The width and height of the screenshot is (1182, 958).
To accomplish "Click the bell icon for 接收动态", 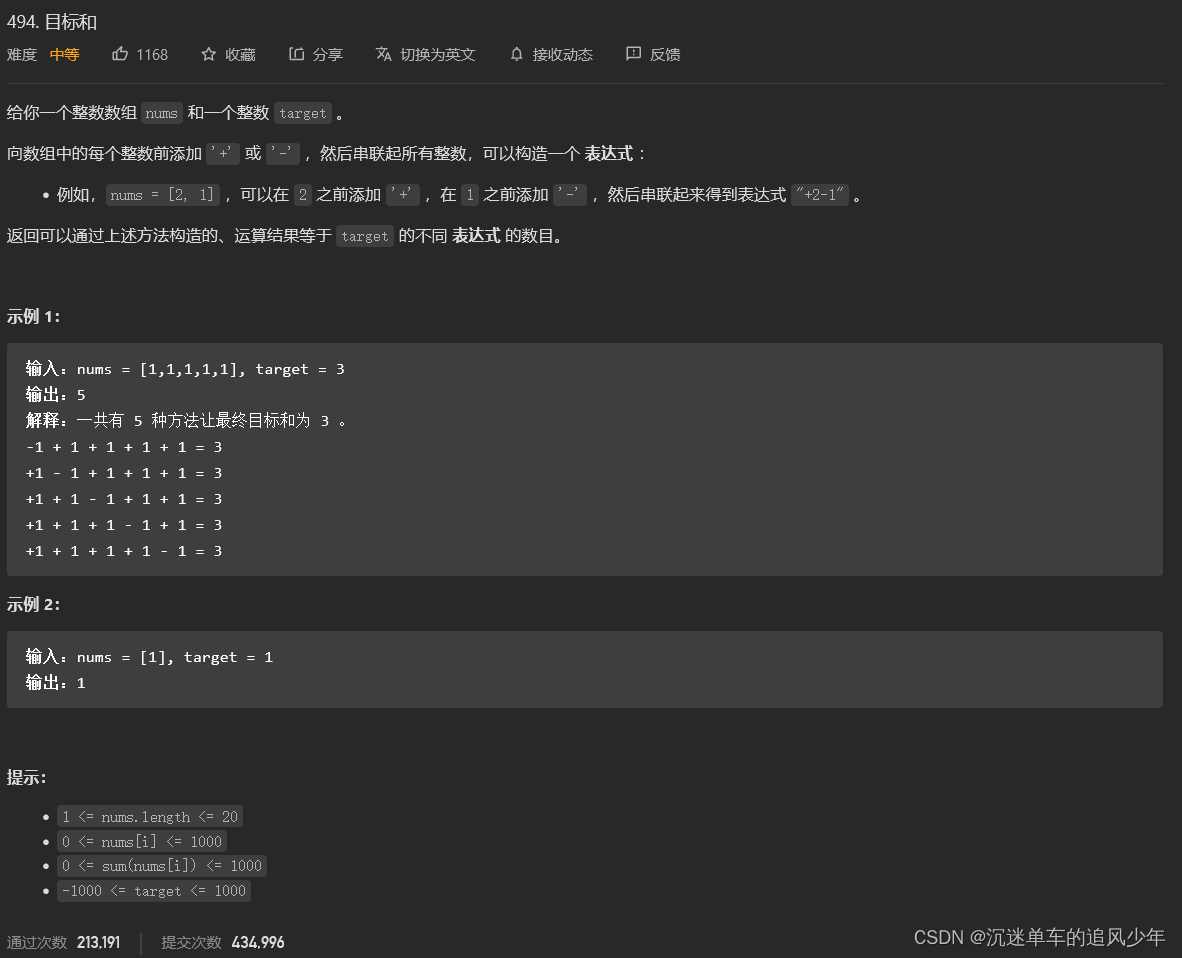I will 516,54.
